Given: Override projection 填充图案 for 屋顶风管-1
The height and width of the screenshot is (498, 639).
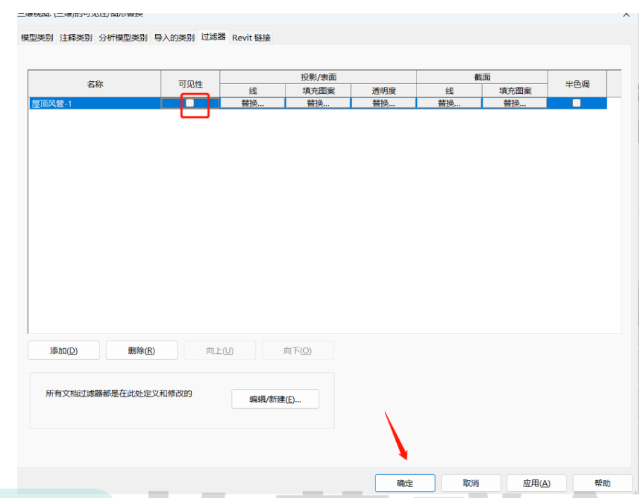Looking at the screenshot, I should pyautogui.click(x=318, y=104).
